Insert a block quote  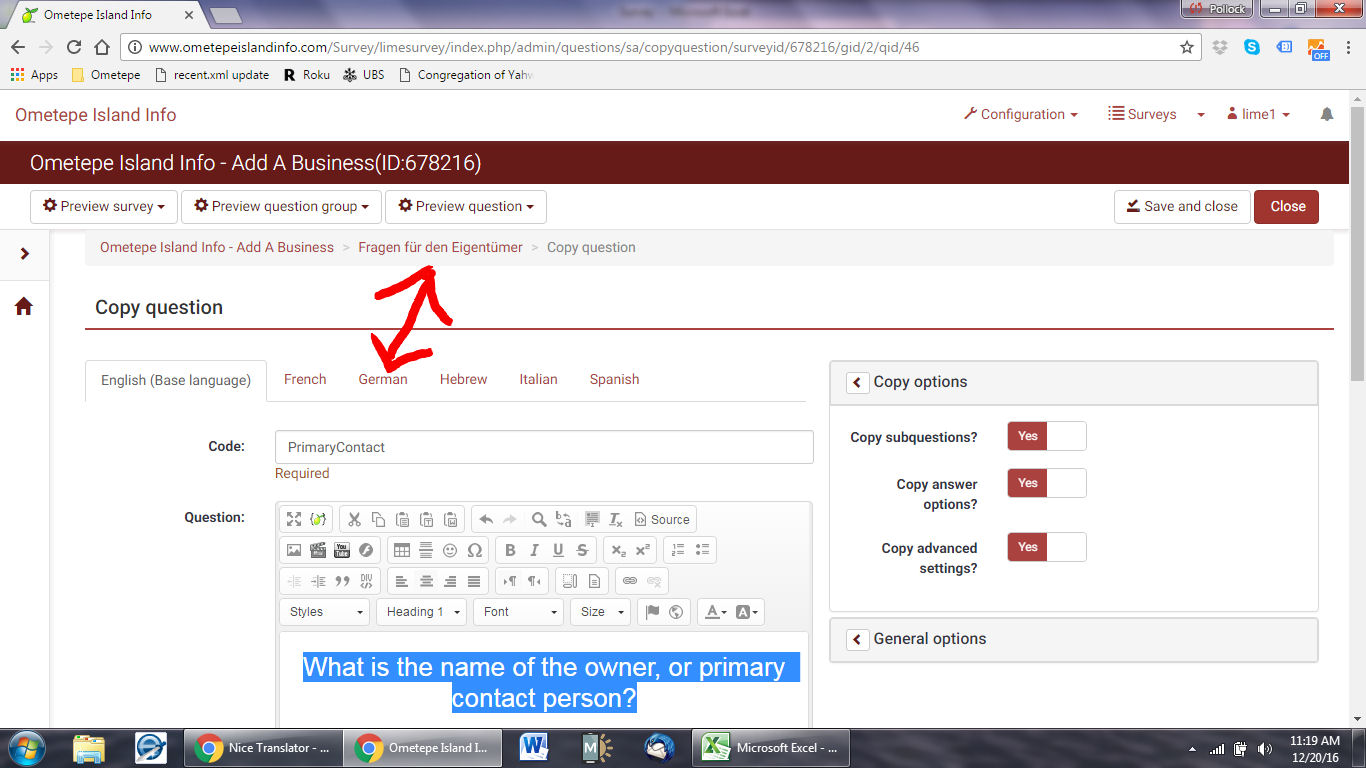(342, 581)
